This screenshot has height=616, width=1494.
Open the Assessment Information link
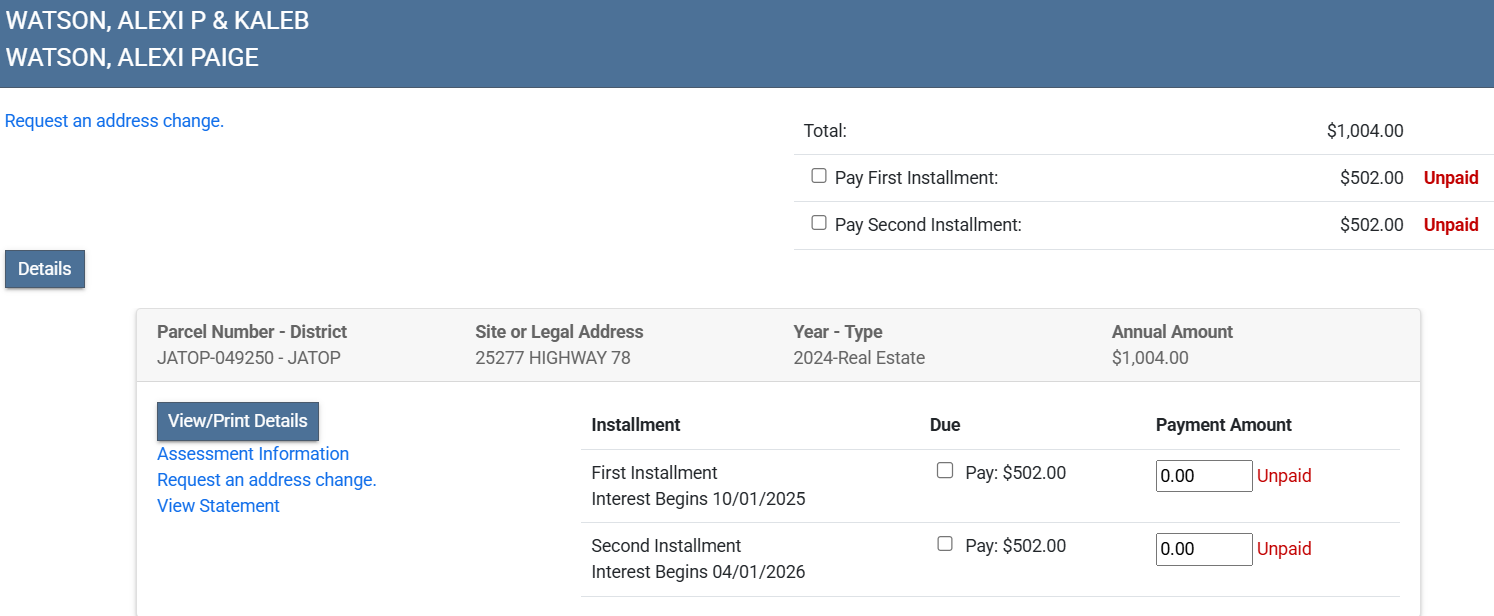(253, 454)
